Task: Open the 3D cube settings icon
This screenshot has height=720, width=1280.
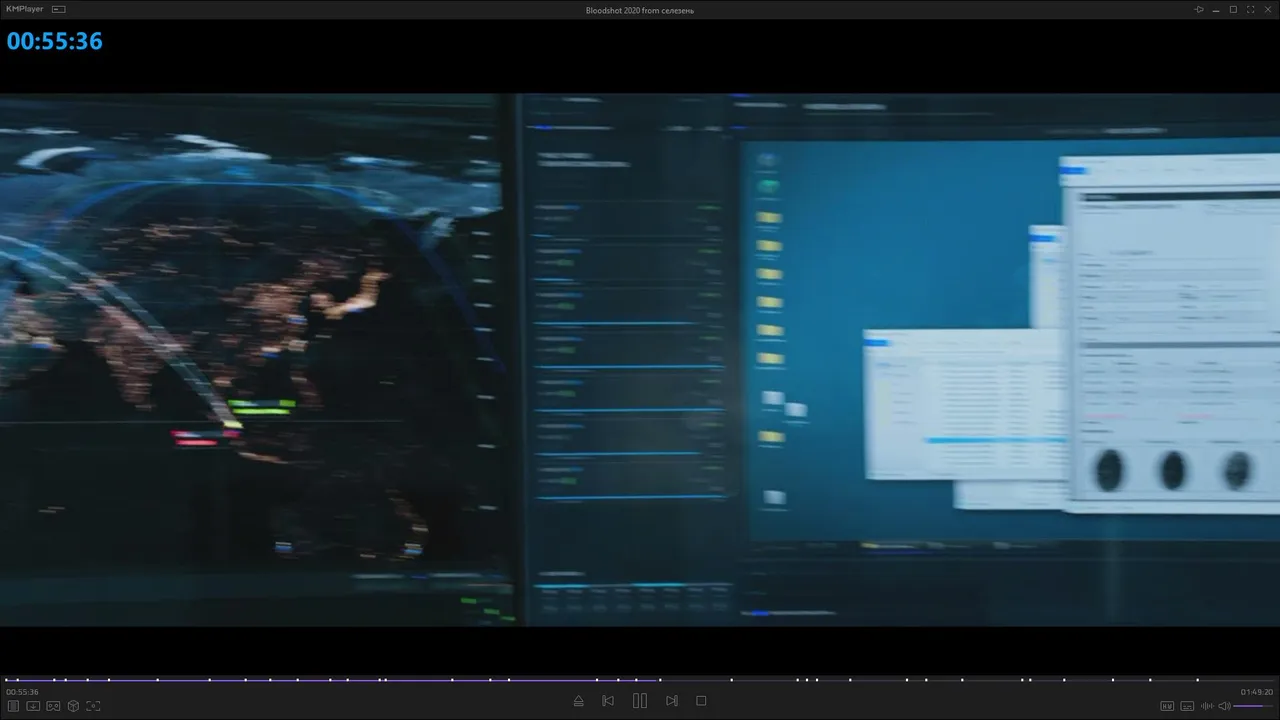Action: (x=73, y=705)
